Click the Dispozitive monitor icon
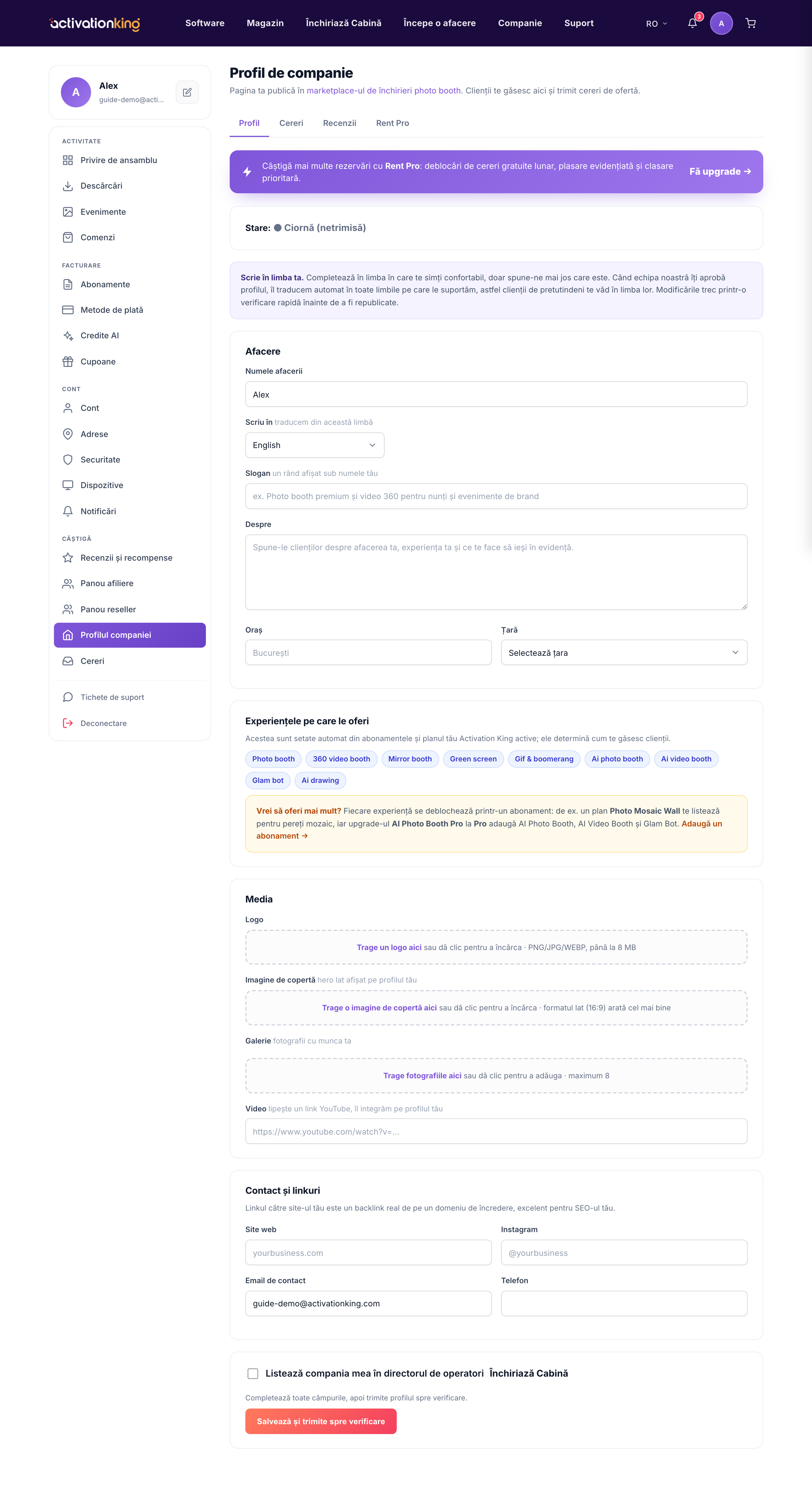Image resolution: width=812 pixels, height=1495 pixels. (x=68, y=485)
